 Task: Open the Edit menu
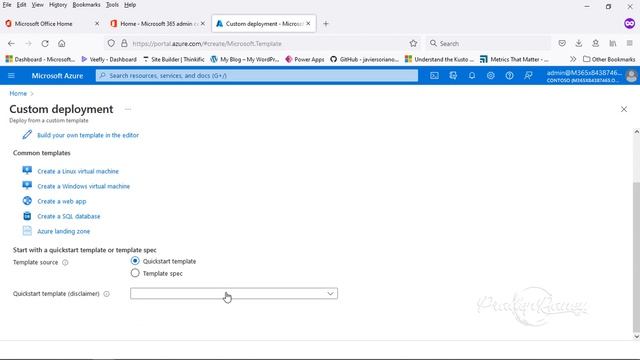pos(21,5)
